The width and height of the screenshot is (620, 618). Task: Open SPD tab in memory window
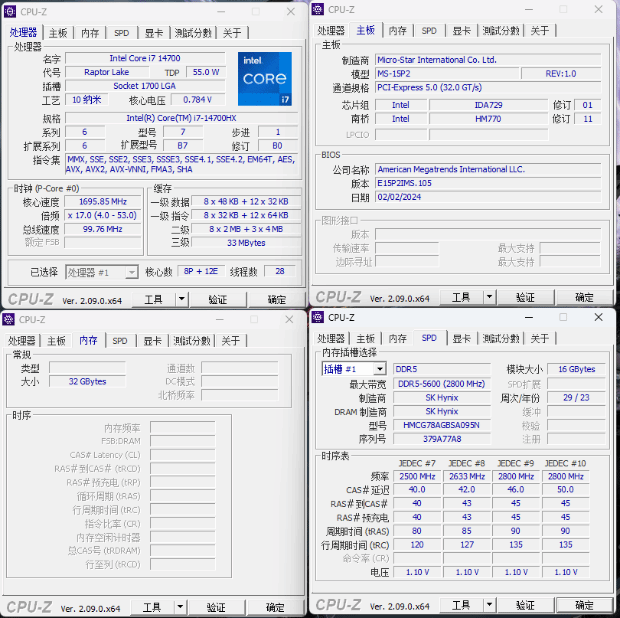(120, 340)
